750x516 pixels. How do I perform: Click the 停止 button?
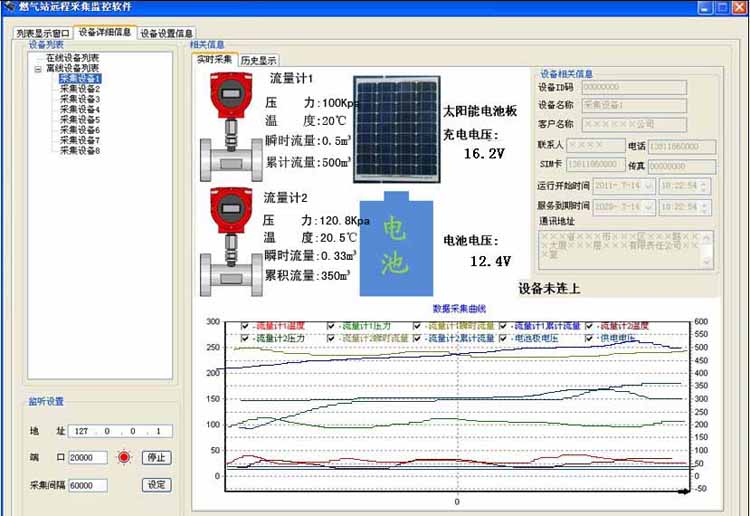coord(156,458)
